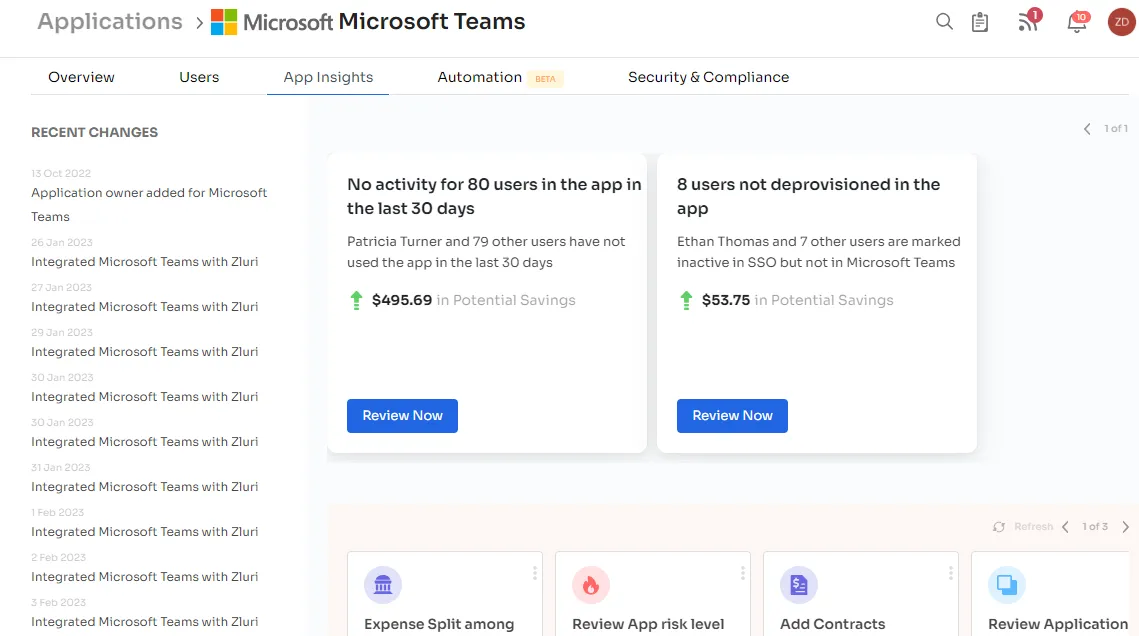Open the notifications bell icon
The width and height of the screenshot is (1139, 636).
click(1077, 22)
